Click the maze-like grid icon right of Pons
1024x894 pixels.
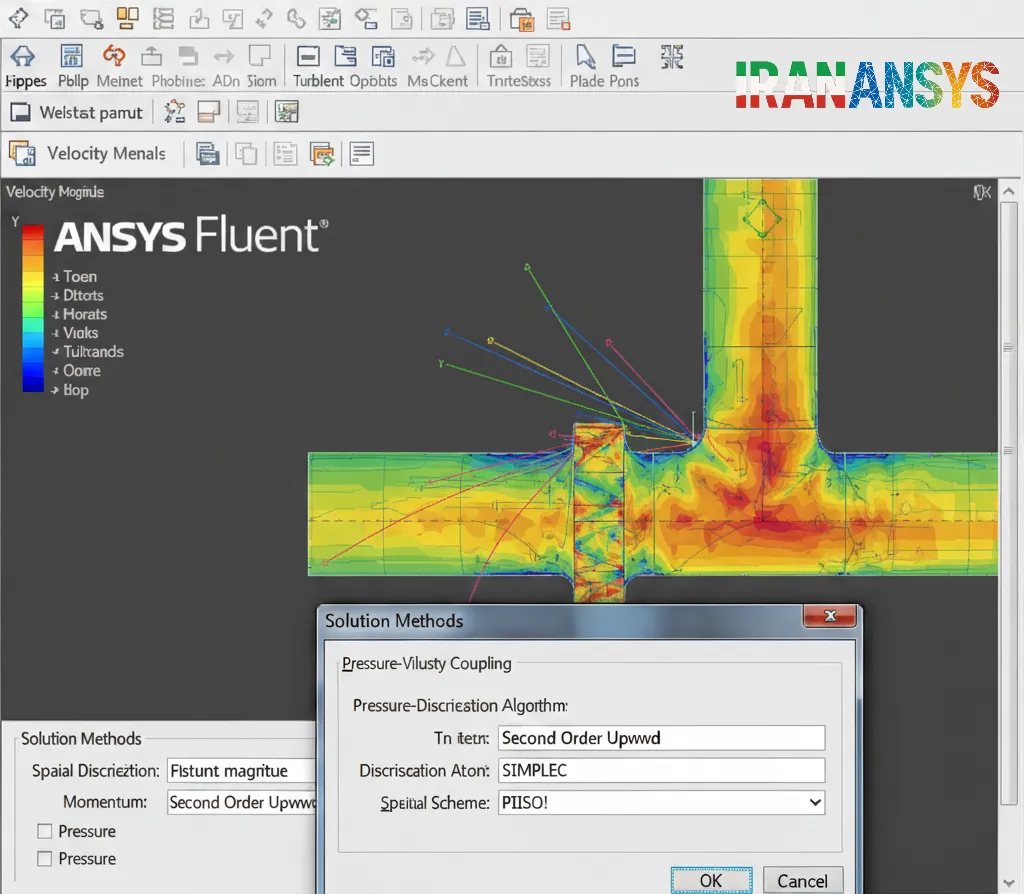671,57
